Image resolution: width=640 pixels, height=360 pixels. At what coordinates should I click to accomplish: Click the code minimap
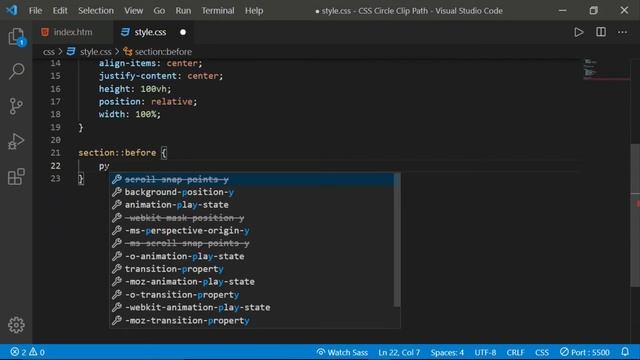point(606,70)
